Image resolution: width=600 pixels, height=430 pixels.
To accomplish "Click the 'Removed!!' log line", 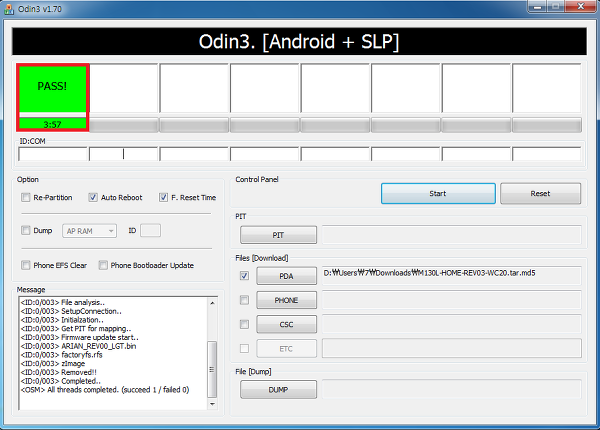I will [59, 372].
